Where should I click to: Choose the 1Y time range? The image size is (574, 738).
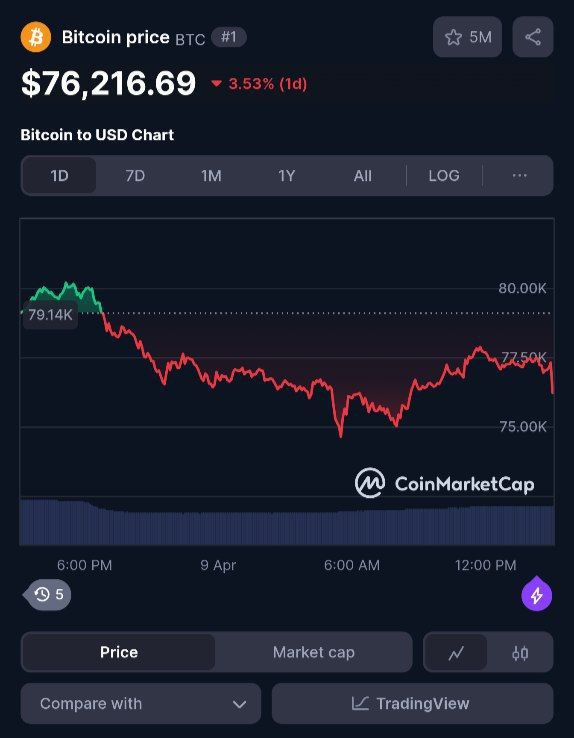(287, 176)
